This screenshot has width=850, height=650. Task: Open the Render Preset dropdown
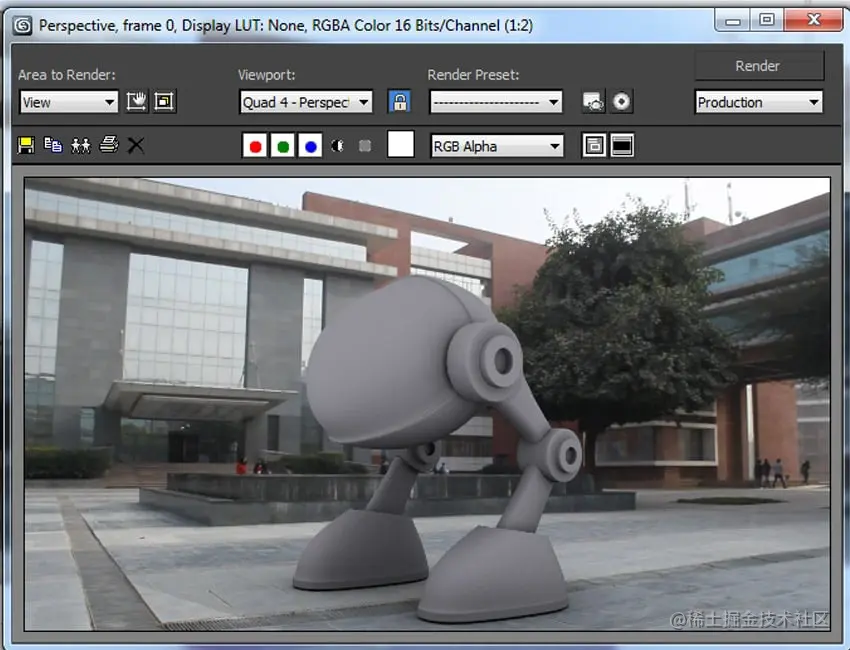[x=496, y=102]
